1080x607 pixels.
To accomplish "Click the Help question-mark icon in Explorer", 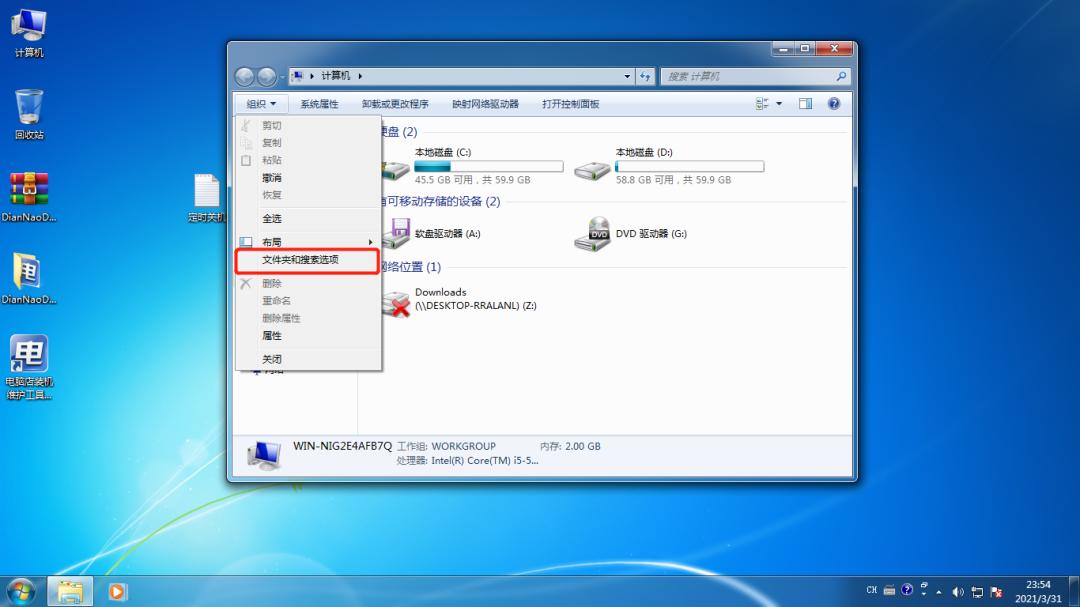I will (x=833, y=103).
